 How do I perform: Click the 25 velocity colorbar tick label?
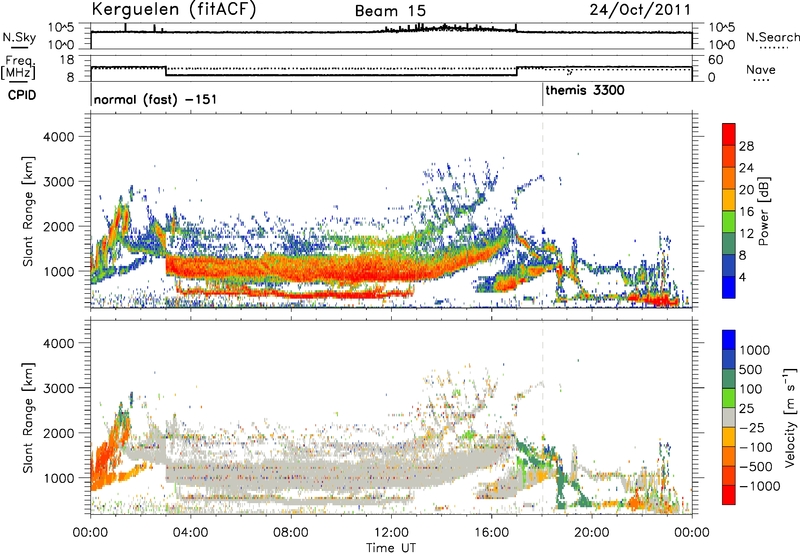click(x=747, y=409)
